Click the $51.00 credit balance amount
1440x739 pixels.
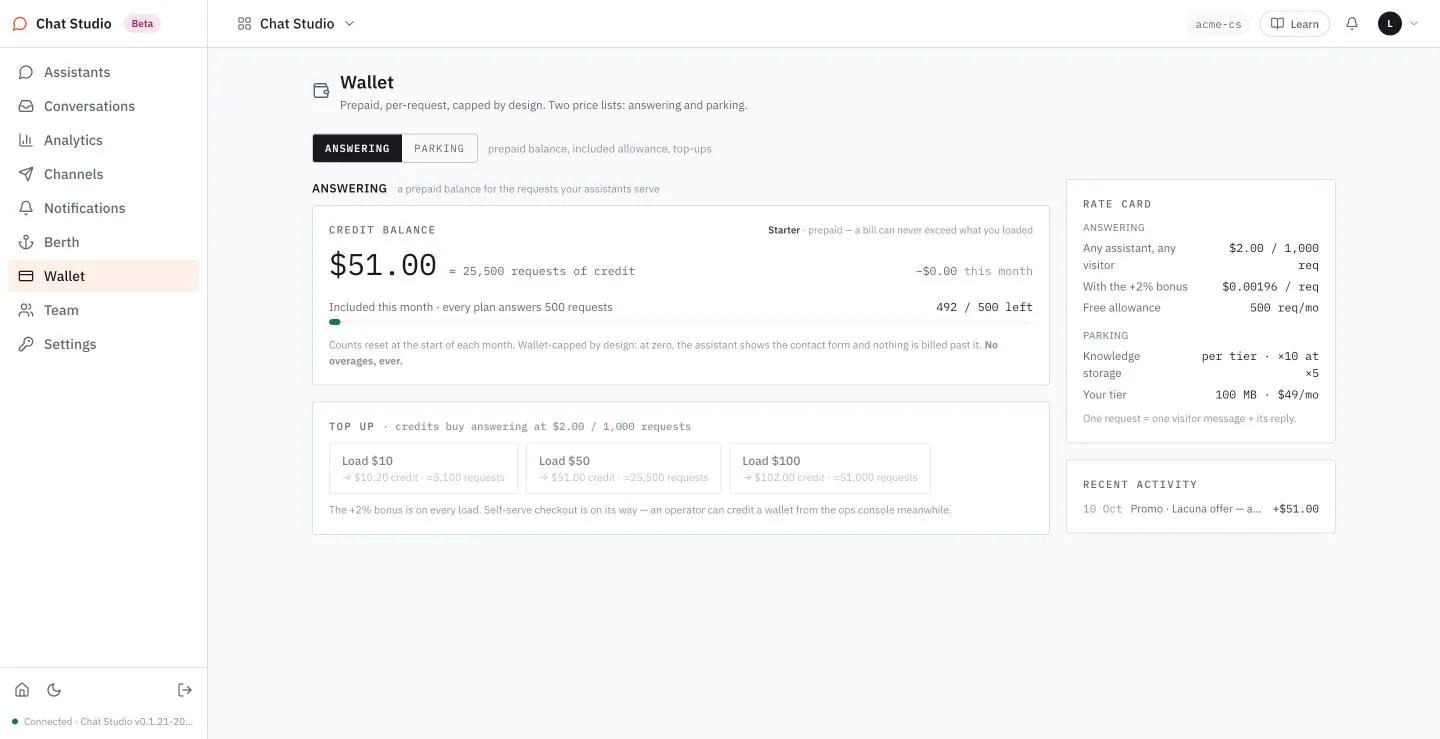point(383,266)
